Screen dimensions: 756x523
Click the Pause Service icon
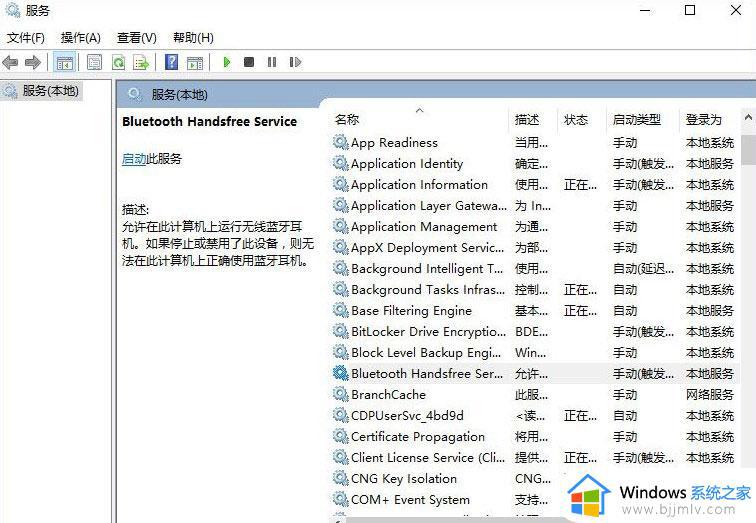(x=272, y=62)
